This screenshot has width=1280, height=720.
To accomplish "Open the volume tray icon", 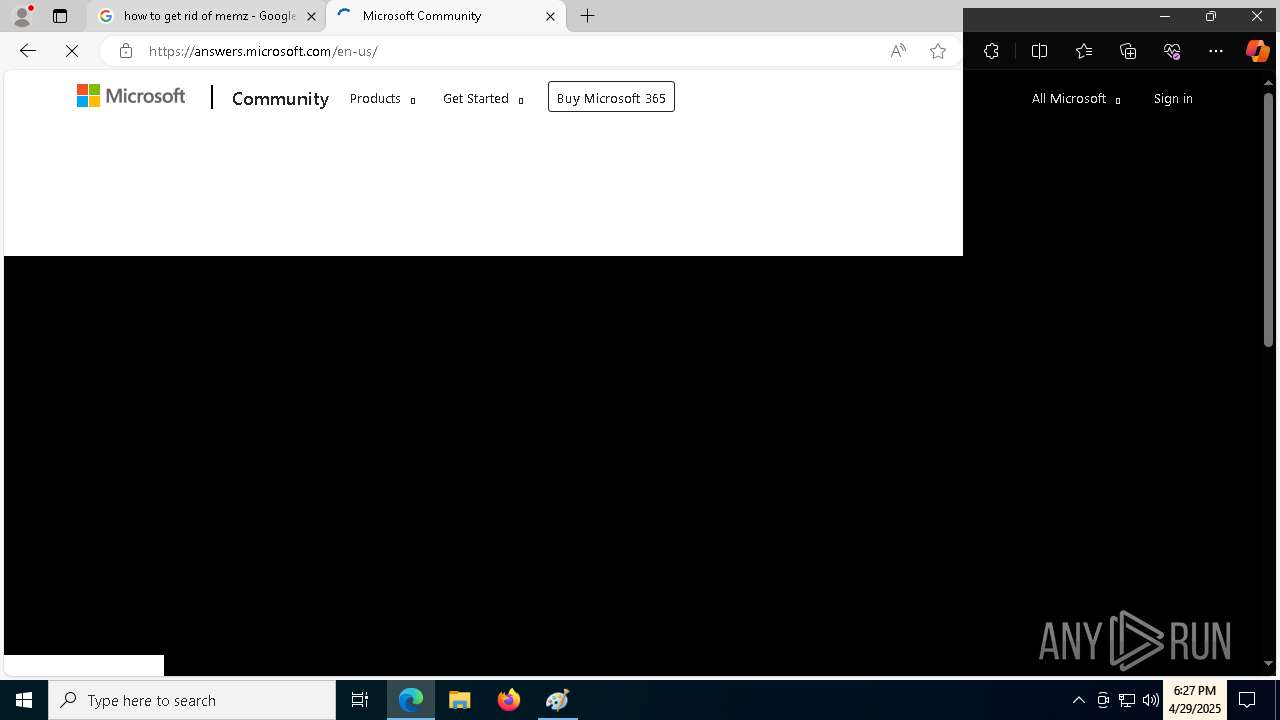I will coord(1150,700).
